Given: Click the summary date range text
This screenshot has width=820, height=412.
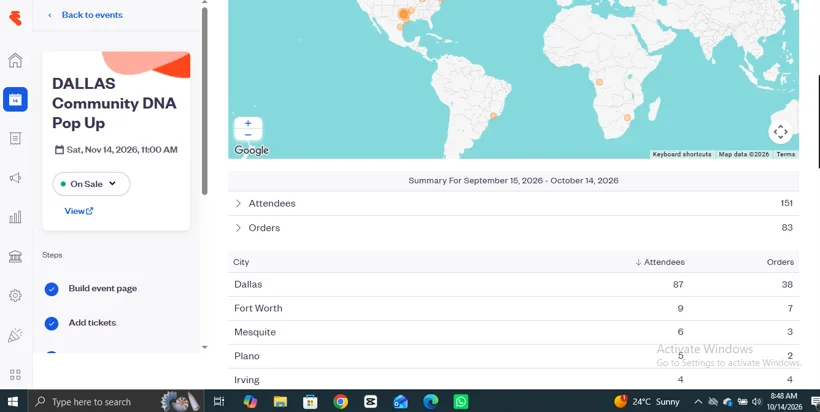Looking at the screenshot, I should [514, 181].
